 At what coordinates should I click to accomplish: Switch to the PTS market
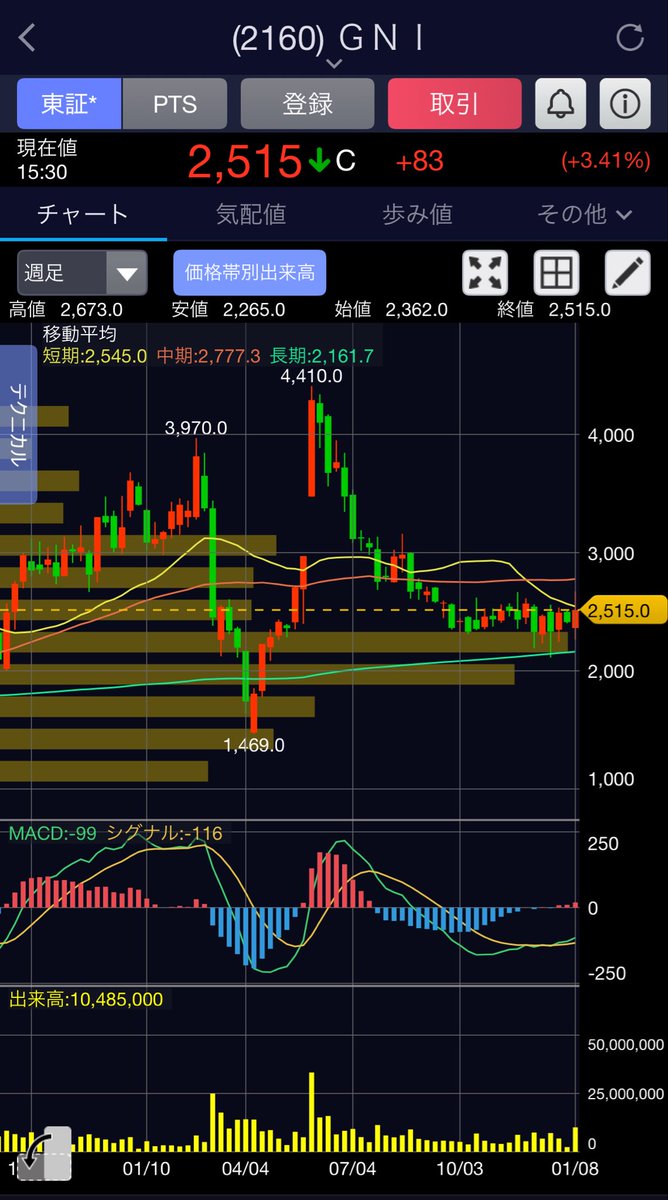pos(175,104)
